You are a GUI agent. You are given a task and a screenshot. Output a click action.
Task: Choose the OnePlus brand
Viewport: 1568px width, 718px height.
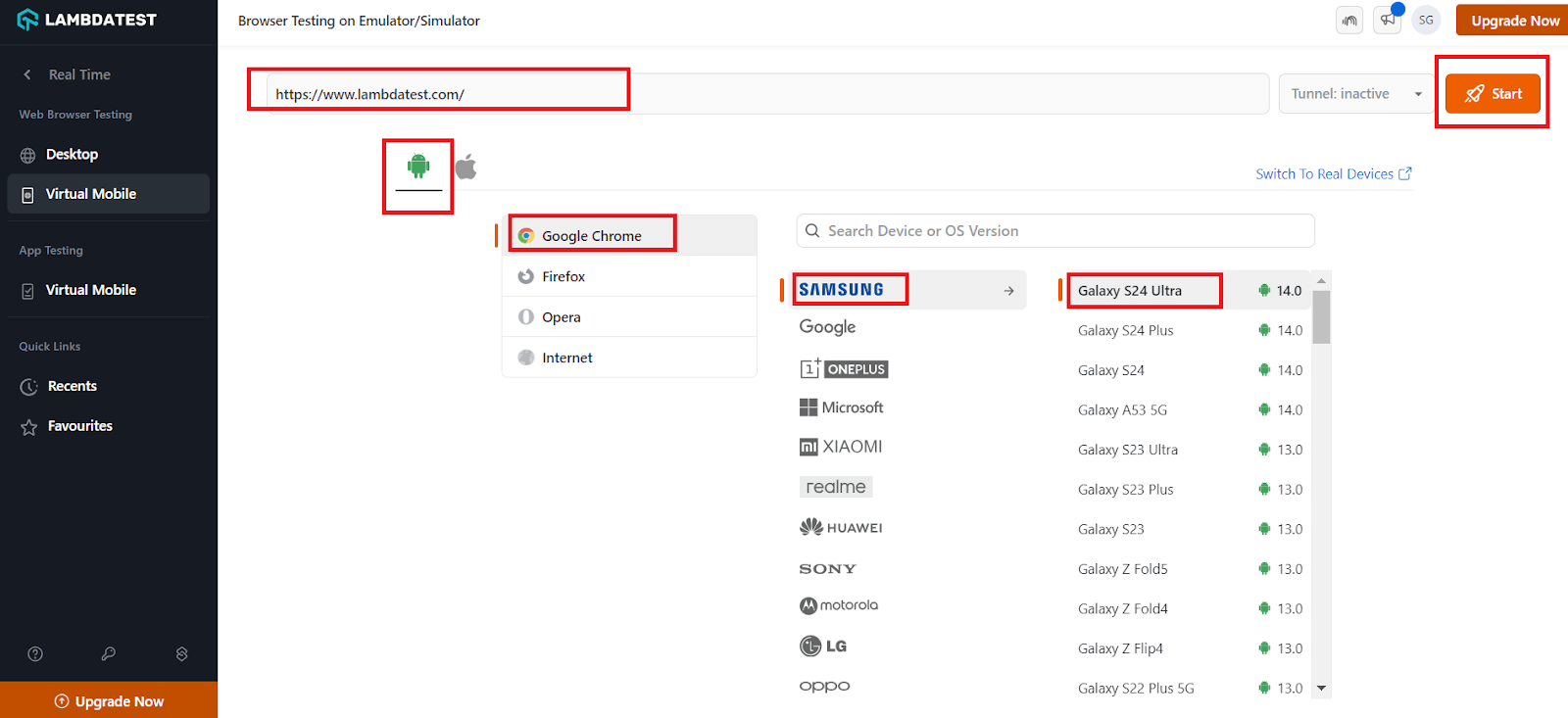[844, 368]
